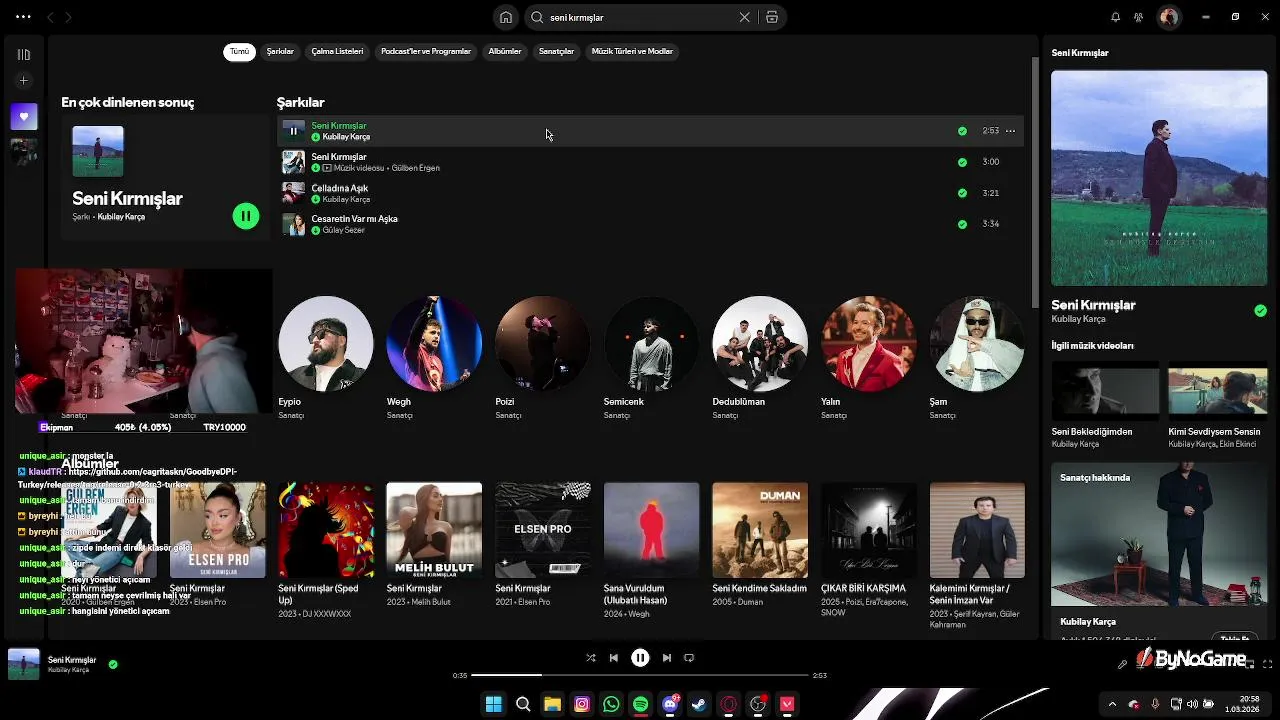Expand hidden system tray icons chevron

tap(1112, 704)
